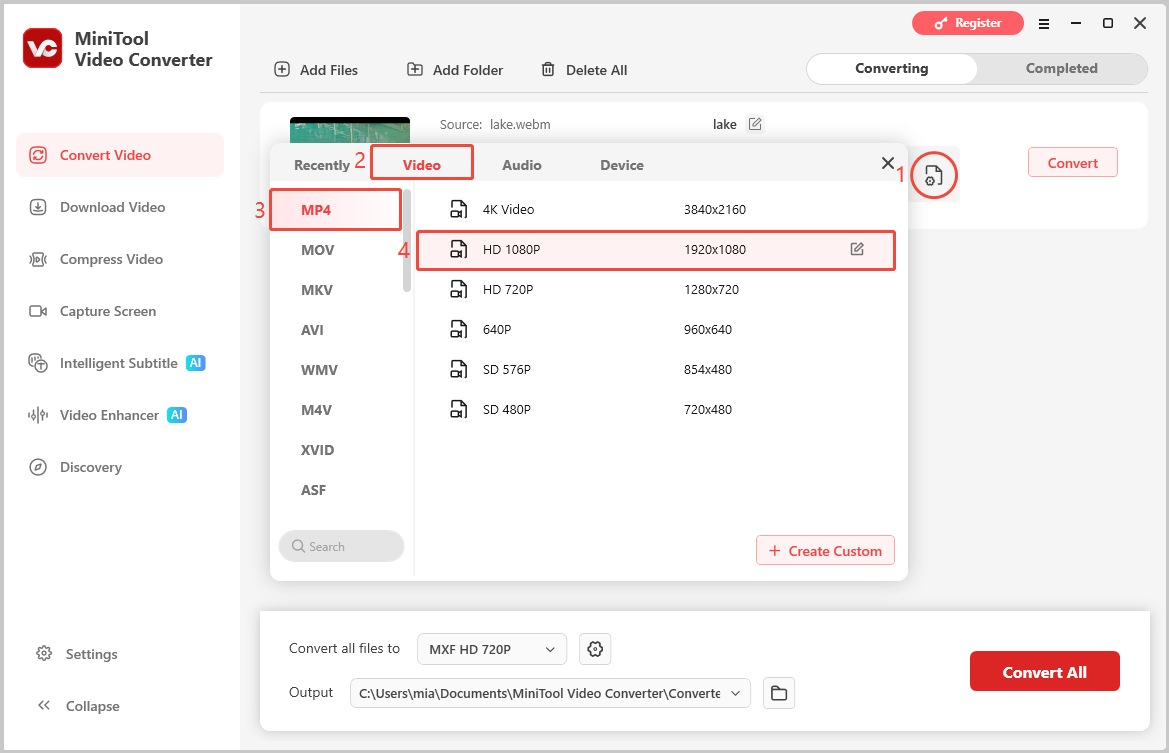The width and height of the screenshot is (1169, 753).
Task: Click the lake.webm video thumbnail
Action: (x=350, y=130)
